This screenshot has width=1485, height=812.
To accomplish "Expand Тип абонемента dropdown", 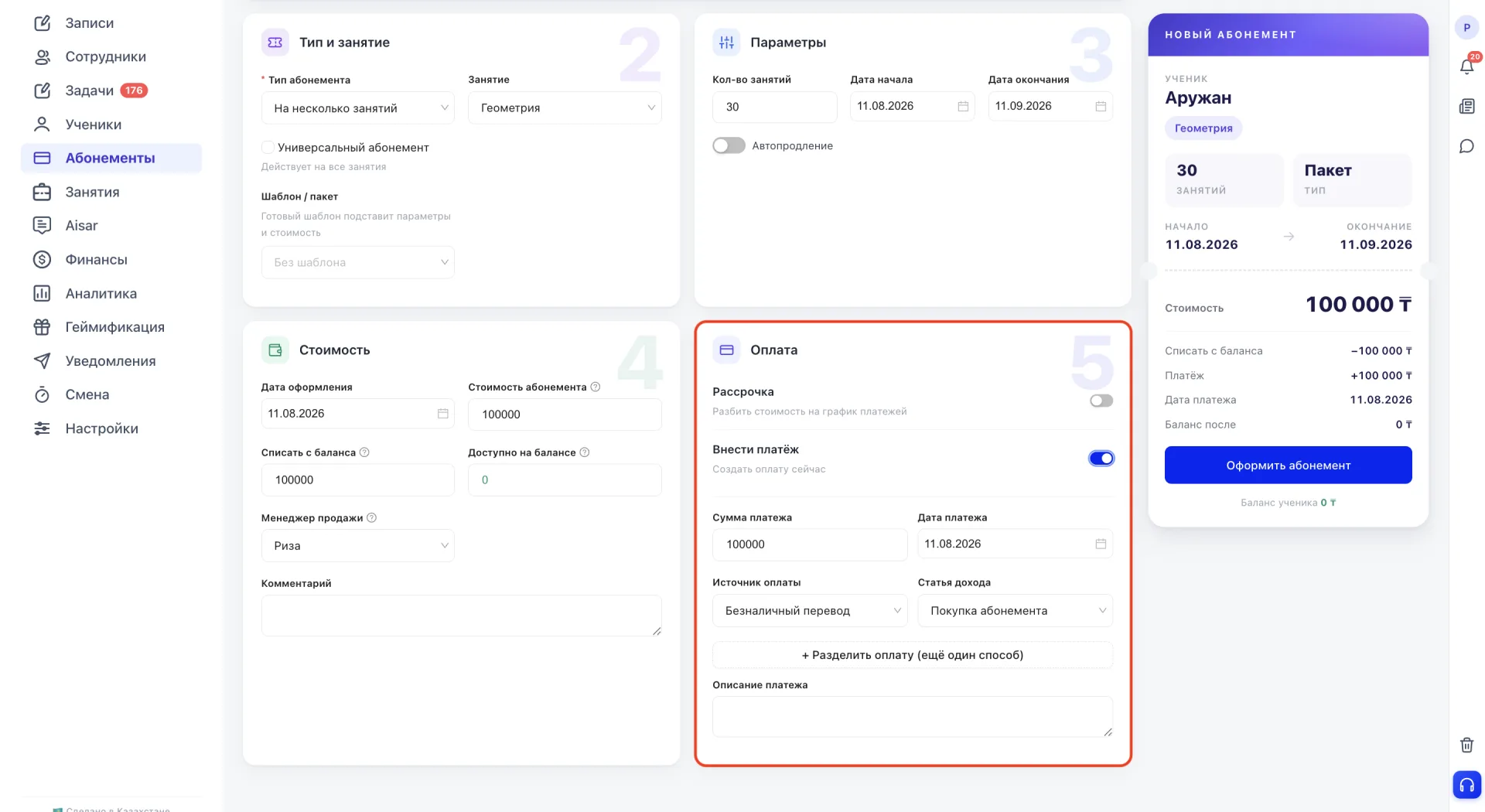I will (358, 108).
